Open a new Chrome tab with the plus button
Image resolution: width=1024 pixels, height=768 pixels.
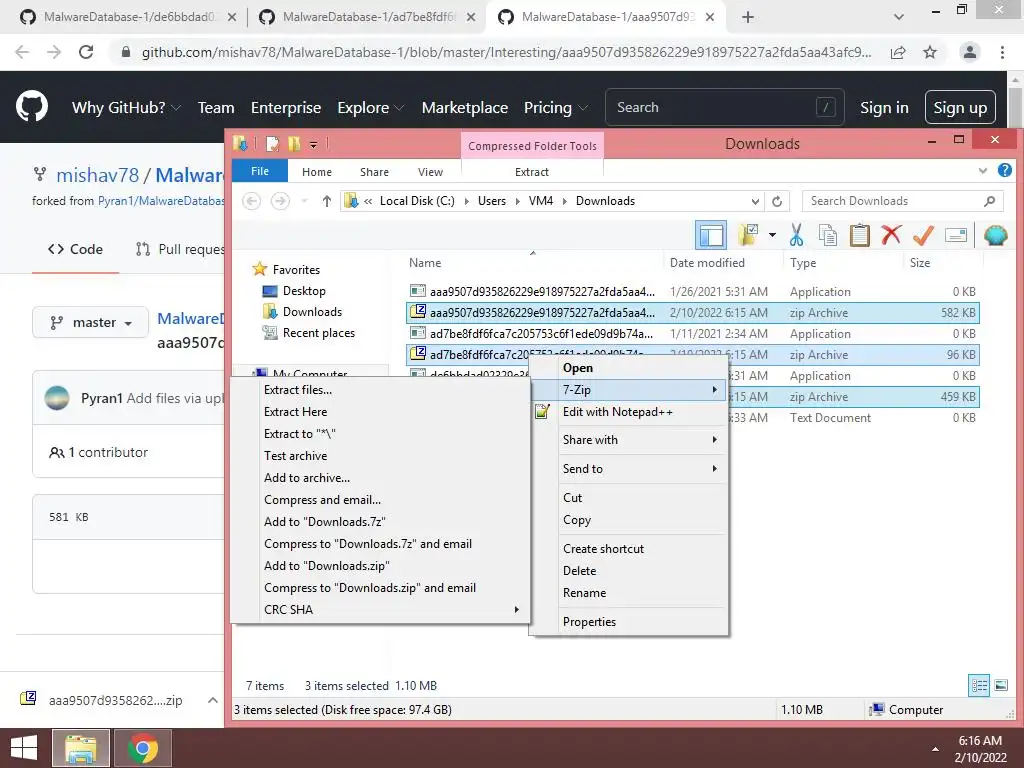click(x=748, y=17)
